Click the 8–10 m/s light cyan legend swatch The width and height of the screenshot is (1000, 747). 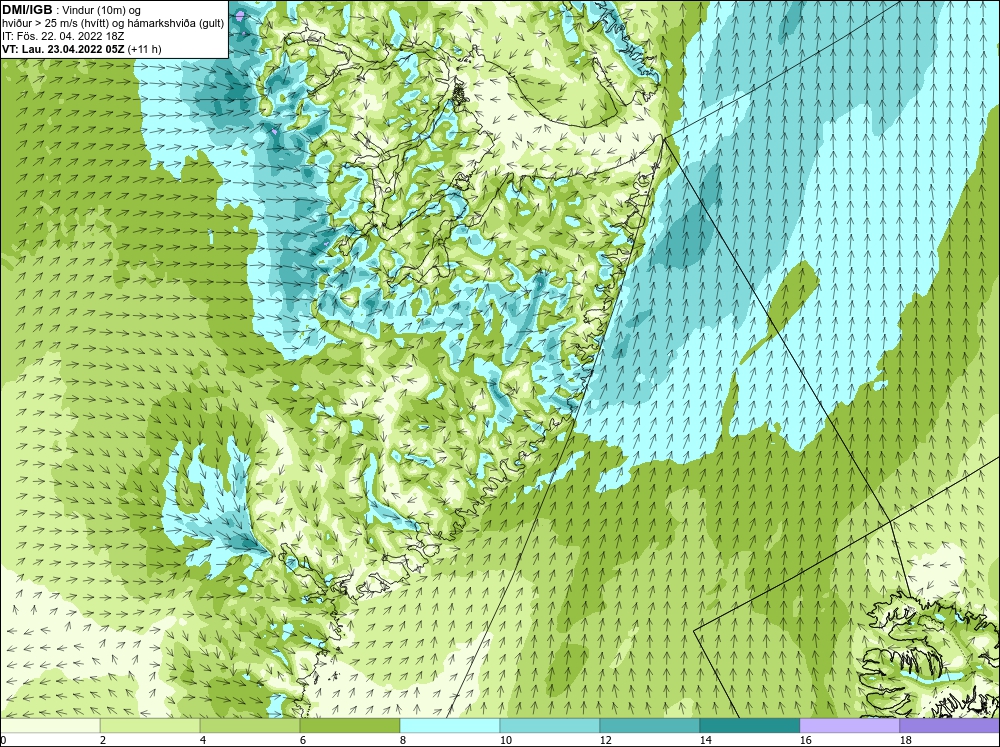click(450, 725)
